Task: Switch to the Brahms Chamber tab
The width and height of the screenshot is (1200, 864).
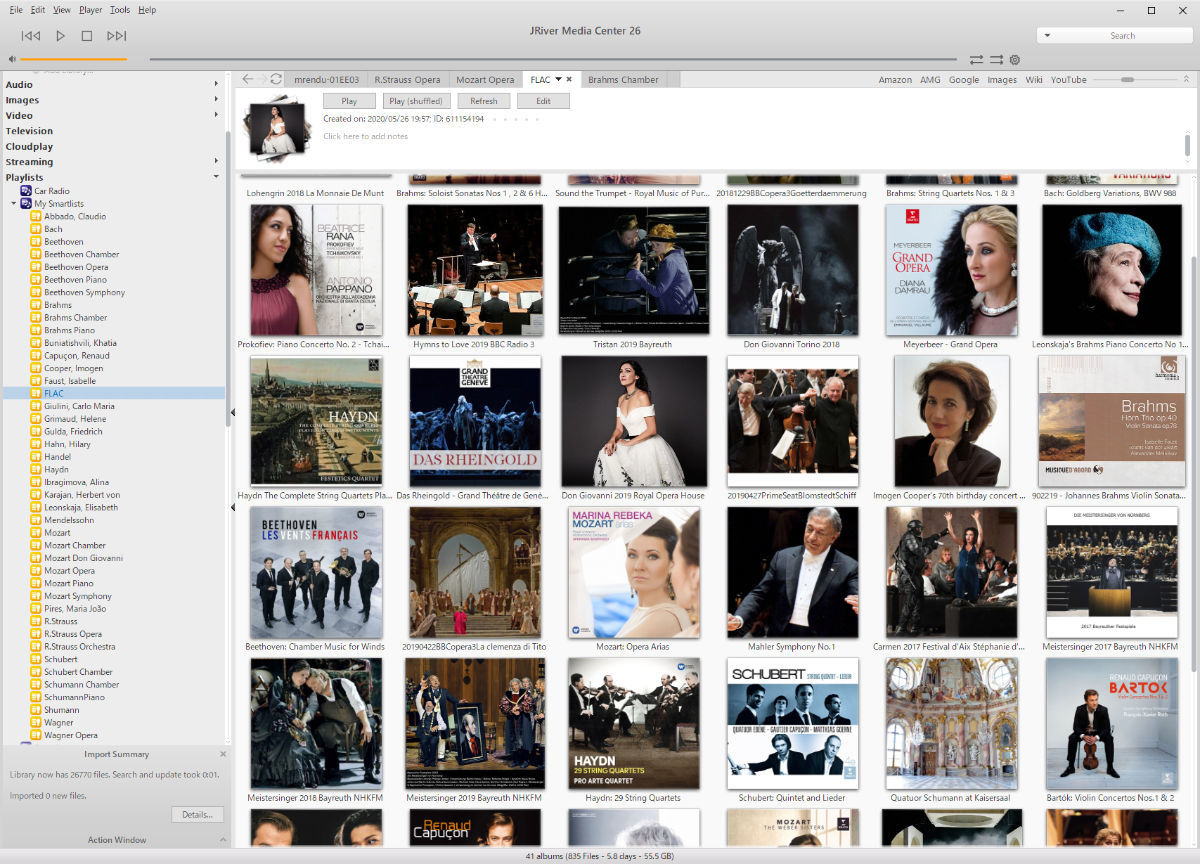Action: 623,80
